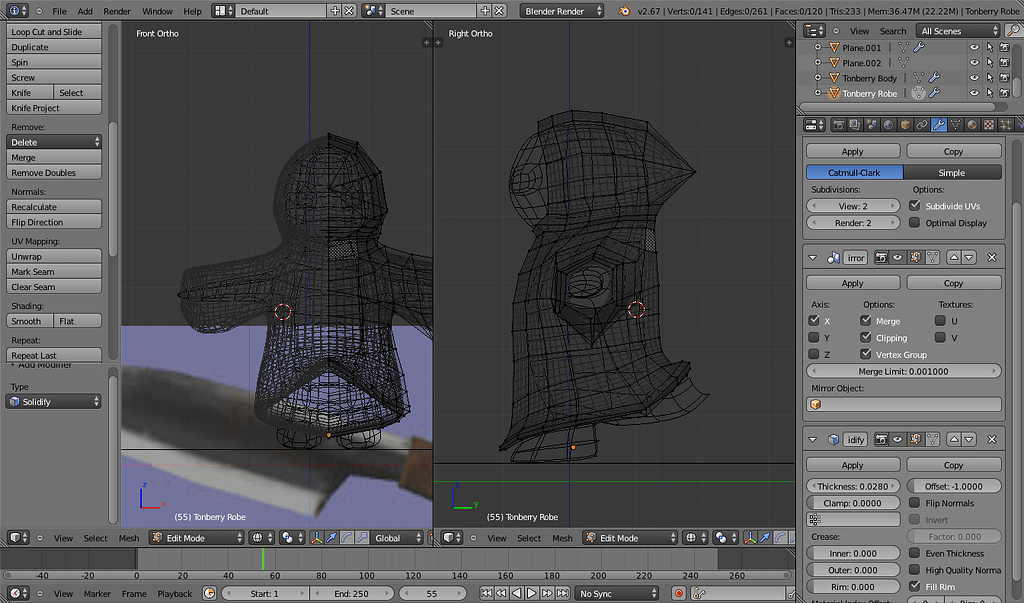Open No Sync playback dropdown
This screenshot has height=603, width=1024.
coord(617,593)
